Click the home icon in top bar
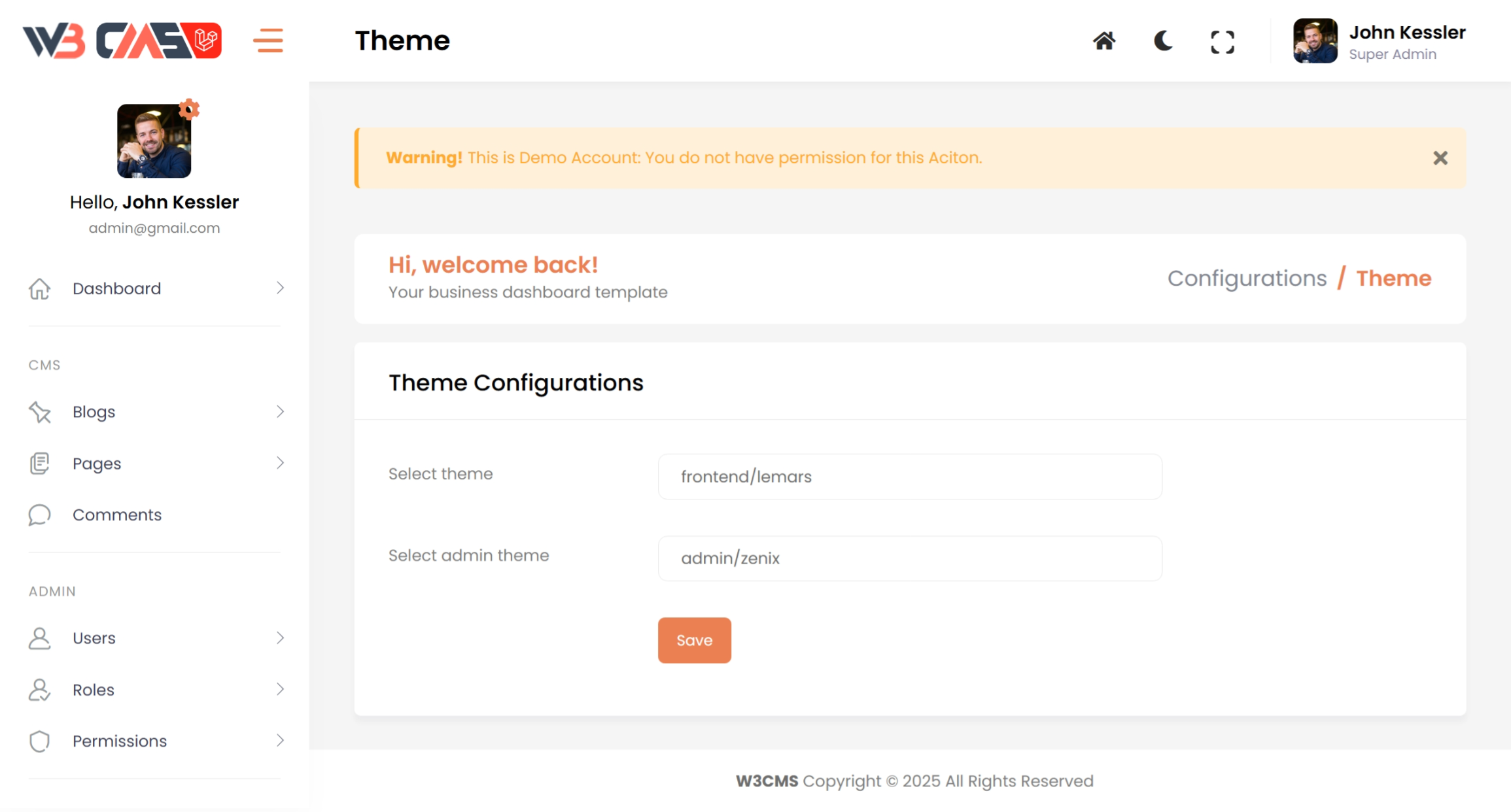1511x812 pixels. [x=1104, y=41]
